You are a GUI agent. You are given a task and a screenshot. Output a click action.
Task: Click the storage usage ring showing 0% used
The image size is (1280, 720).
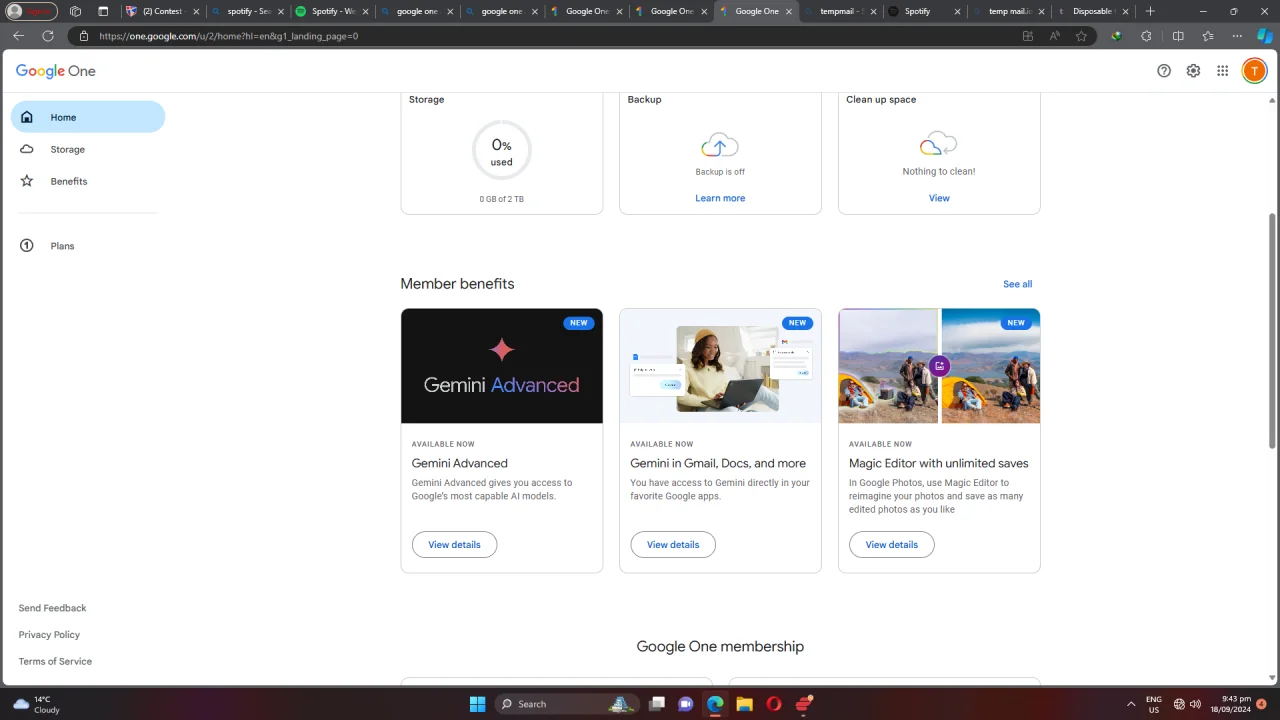(x=502, y=151)
